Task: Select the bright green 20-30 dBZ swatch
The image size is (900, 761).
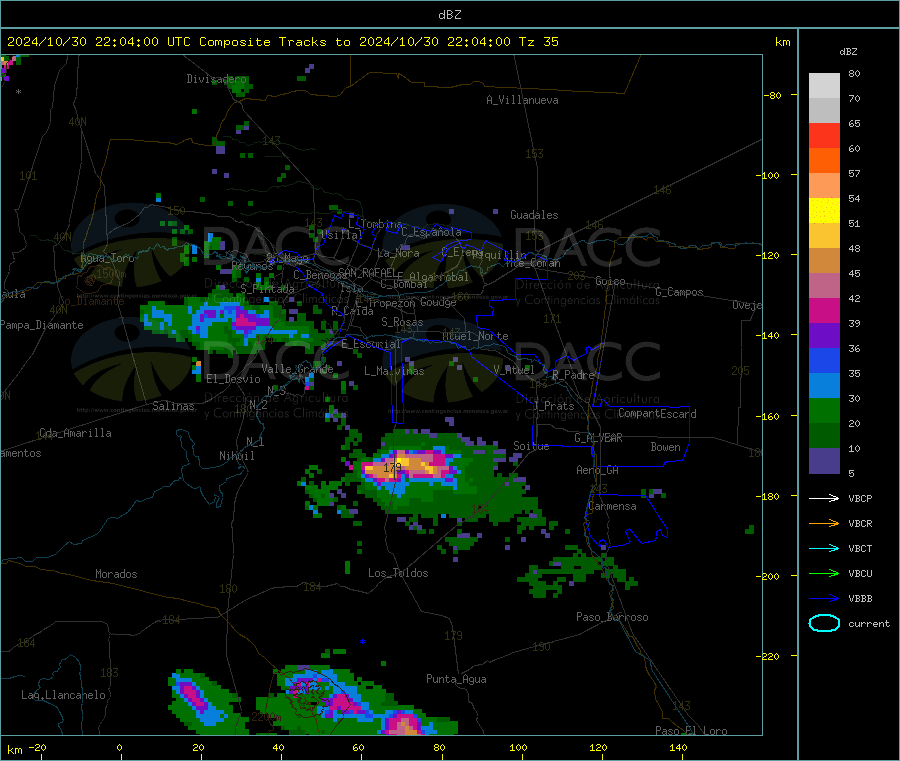Action: (x=824, y=410)
